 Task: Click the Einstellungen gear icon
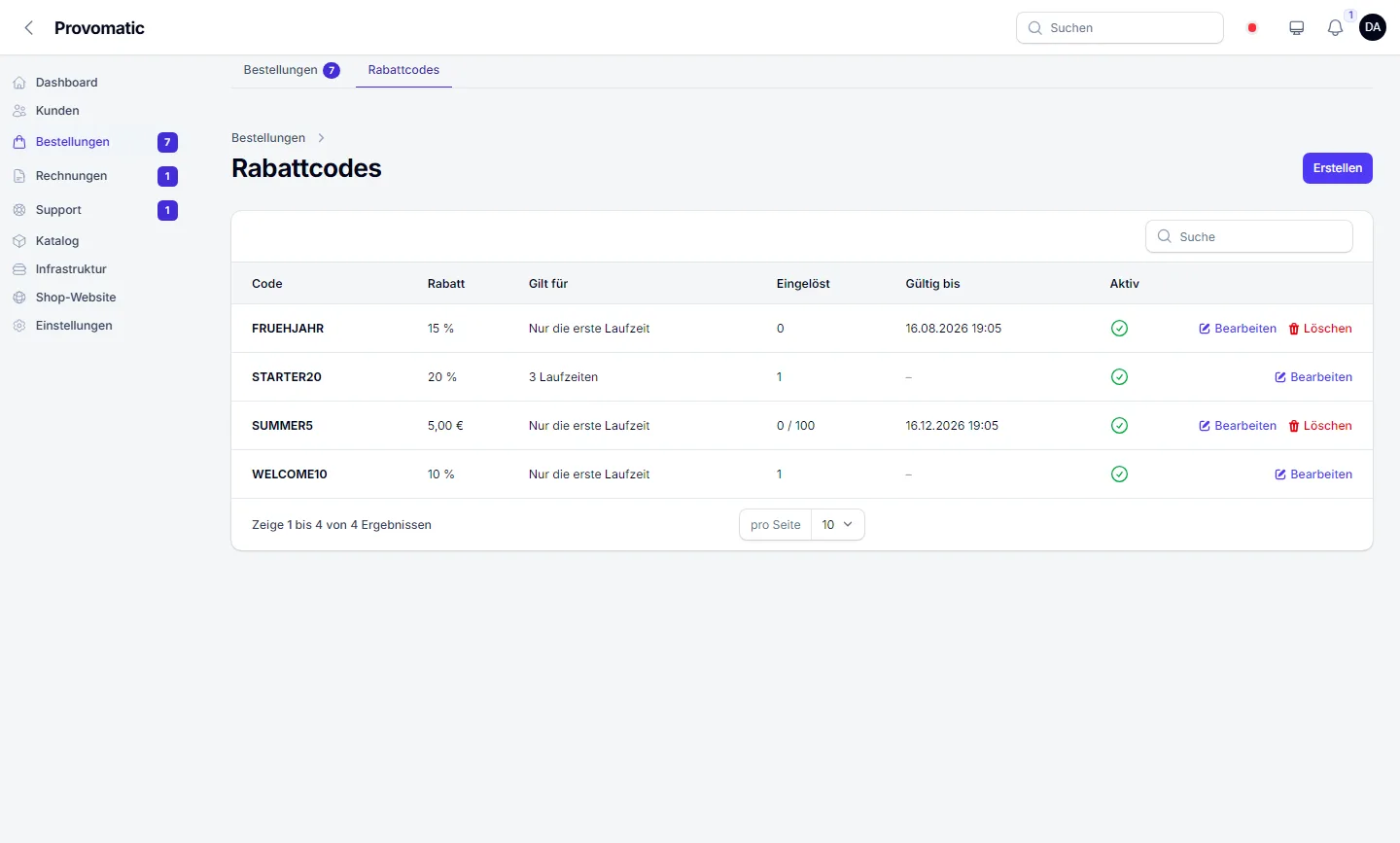pyautogui.click(x=19, y=326)
